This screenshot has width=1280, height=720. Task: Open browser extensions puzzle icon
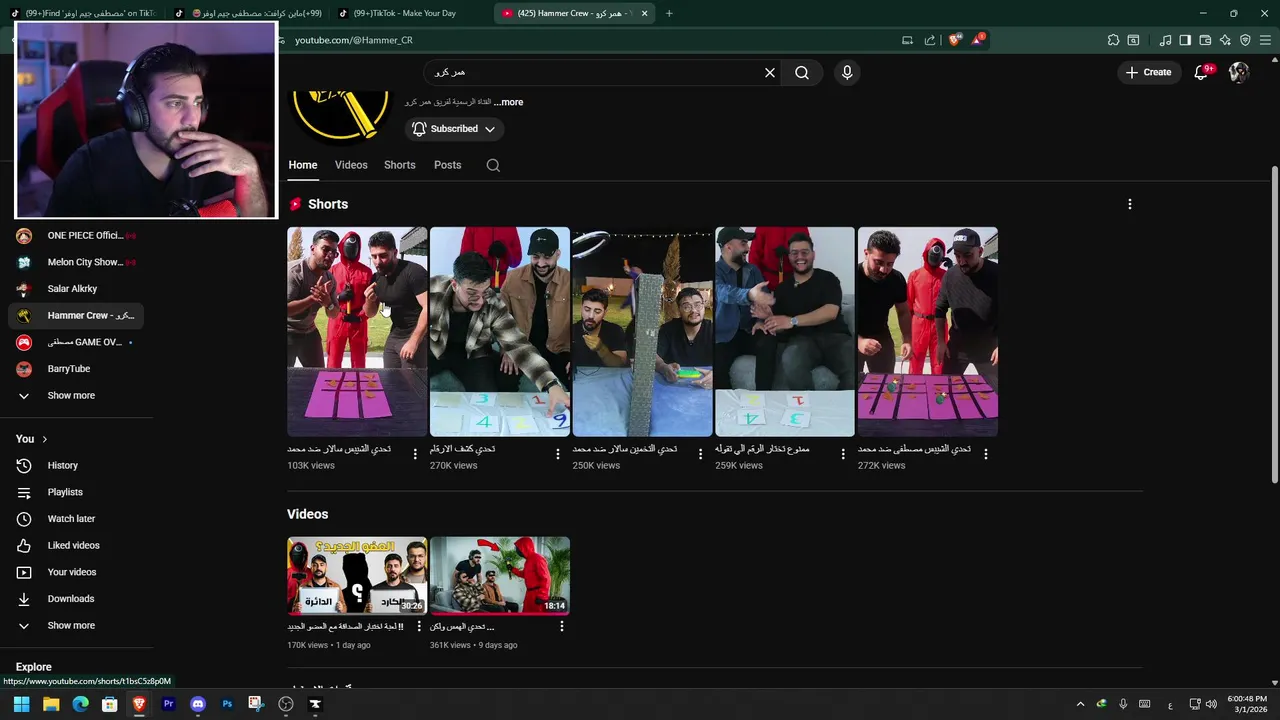pyautogui.click(x=1113, y=40)
